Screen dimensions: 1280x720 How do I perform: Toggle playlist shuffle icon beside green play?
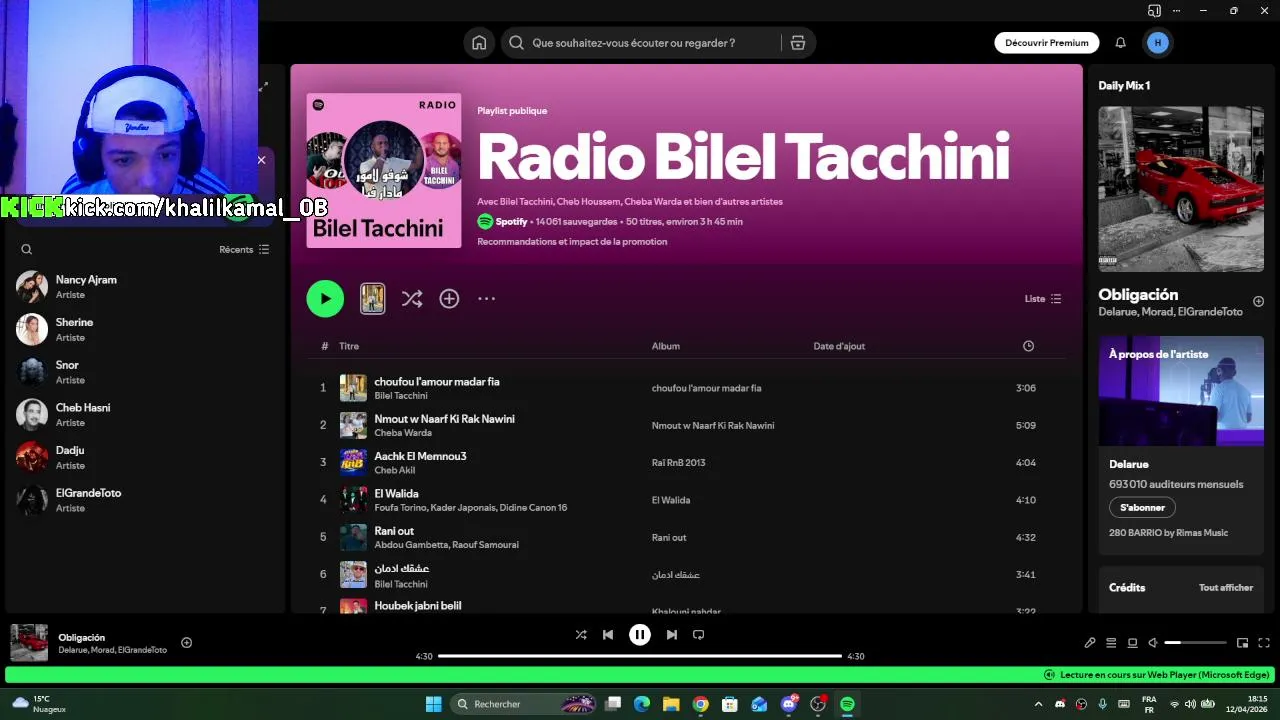(x=412, y=298)
